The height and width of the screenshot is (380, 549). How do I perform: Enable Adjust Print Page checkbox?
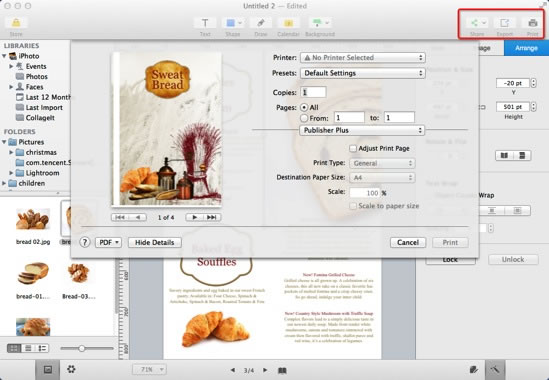click(353, 148)
